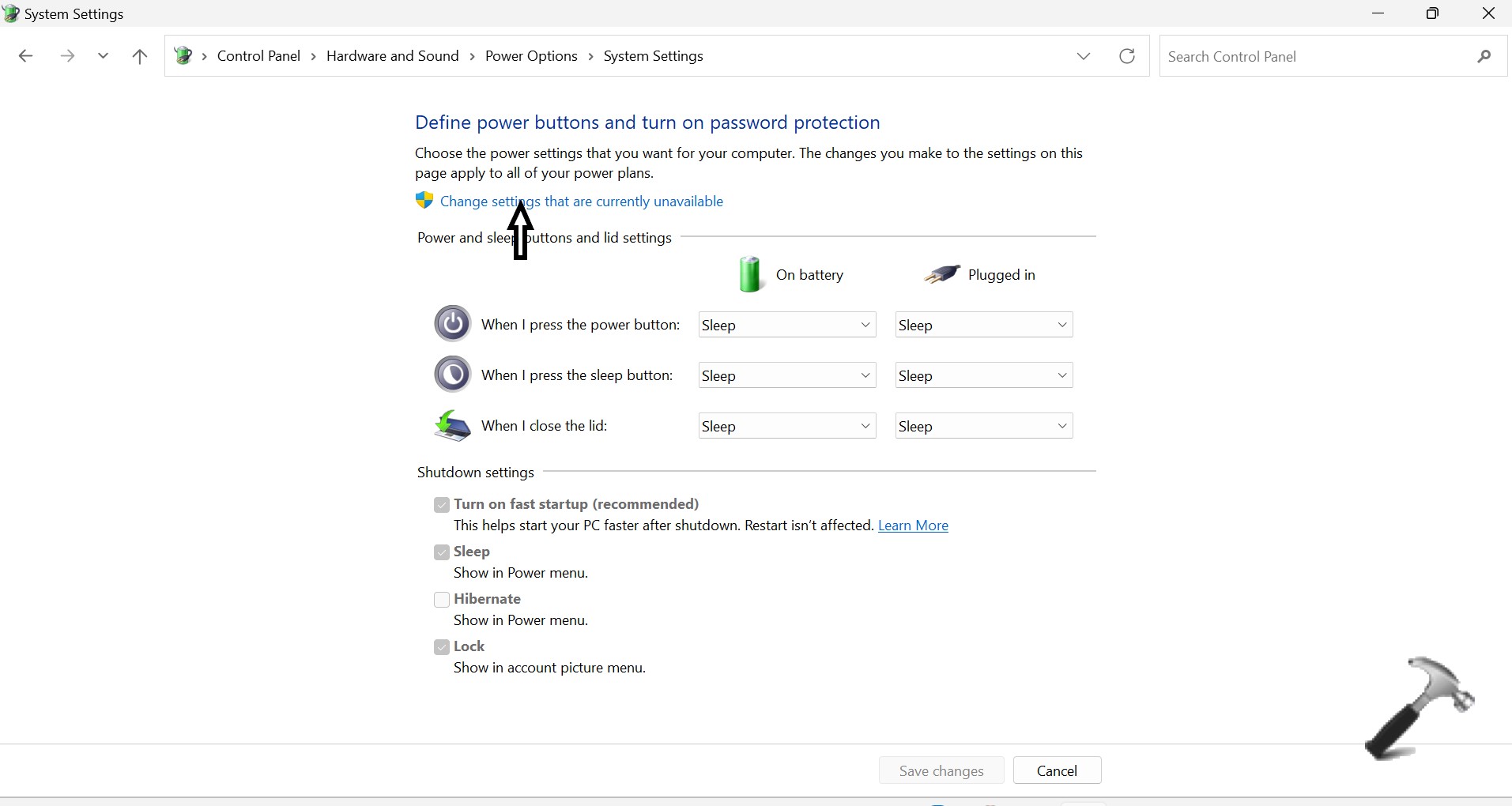This screenshot has height=806, width=1512.
Task: Click the Search Control Panel field
Action: tap(1312, 57)
